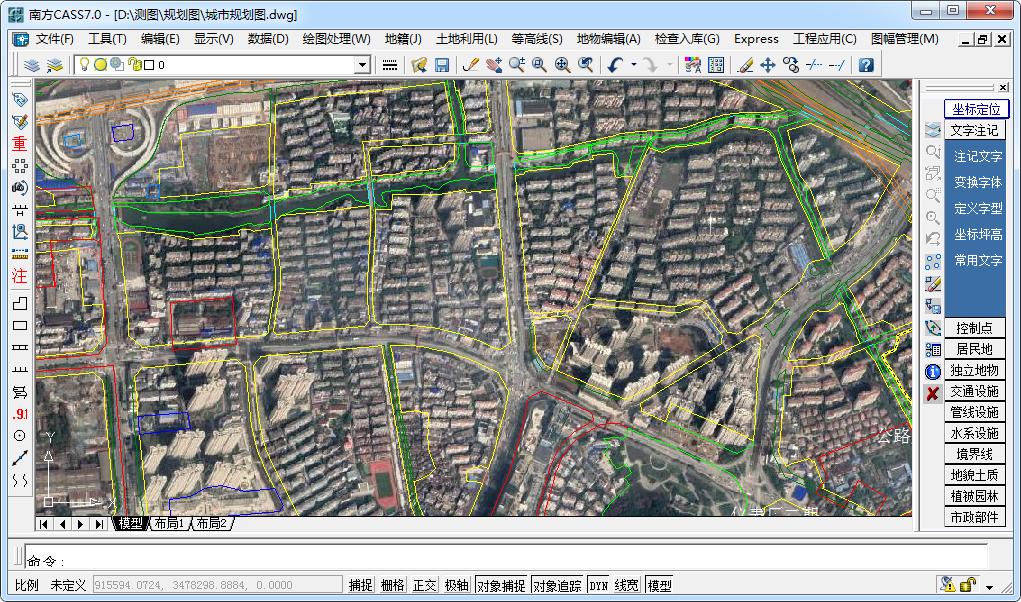Click the undo arrow icon
1021x602 pixels.
(x=614, y=65)
